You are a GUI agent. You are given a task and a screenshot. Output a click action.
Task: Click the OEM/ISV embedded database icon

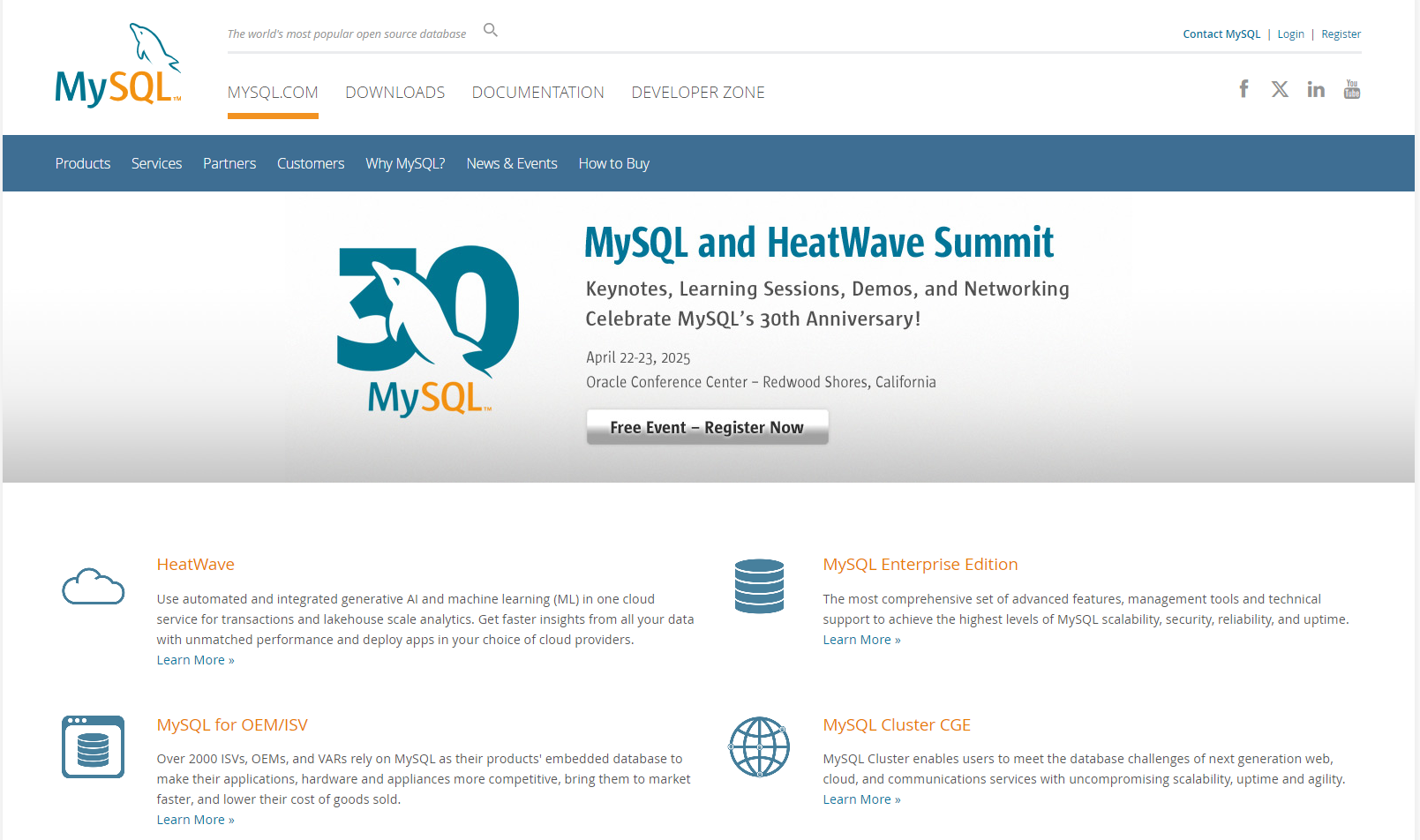(94, 746)
